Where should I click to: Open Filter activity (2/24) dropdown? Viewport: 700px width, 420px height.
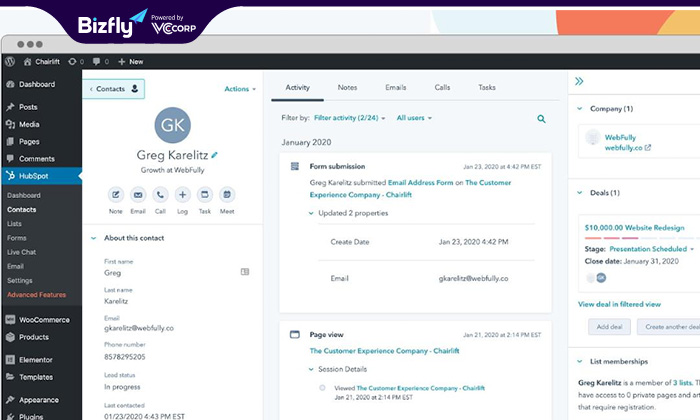(x=350, y=118)
